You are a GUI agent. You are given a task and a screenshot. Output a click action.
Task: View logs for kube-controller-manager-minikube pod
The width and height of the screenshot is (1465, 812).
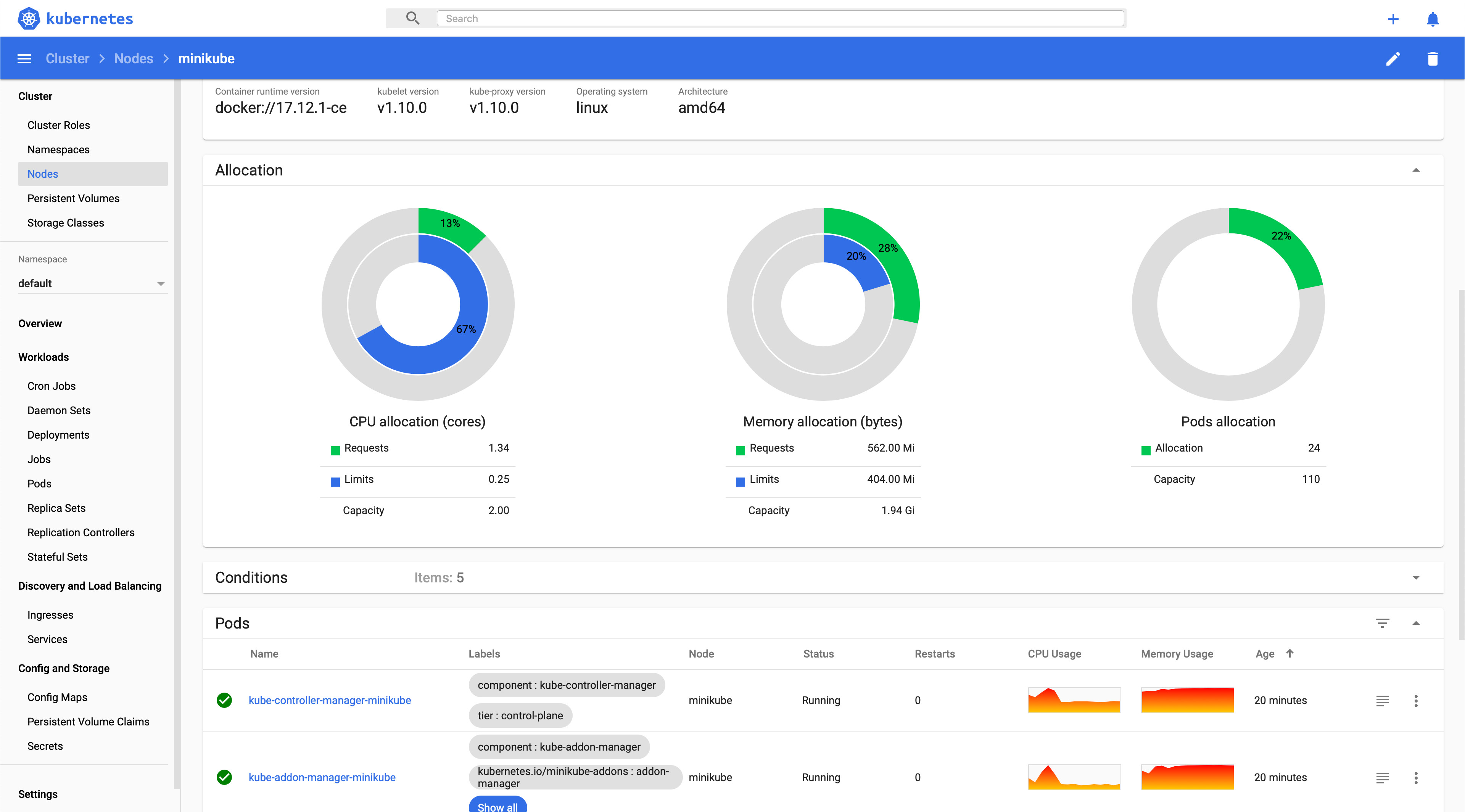tap(1383, 701)
